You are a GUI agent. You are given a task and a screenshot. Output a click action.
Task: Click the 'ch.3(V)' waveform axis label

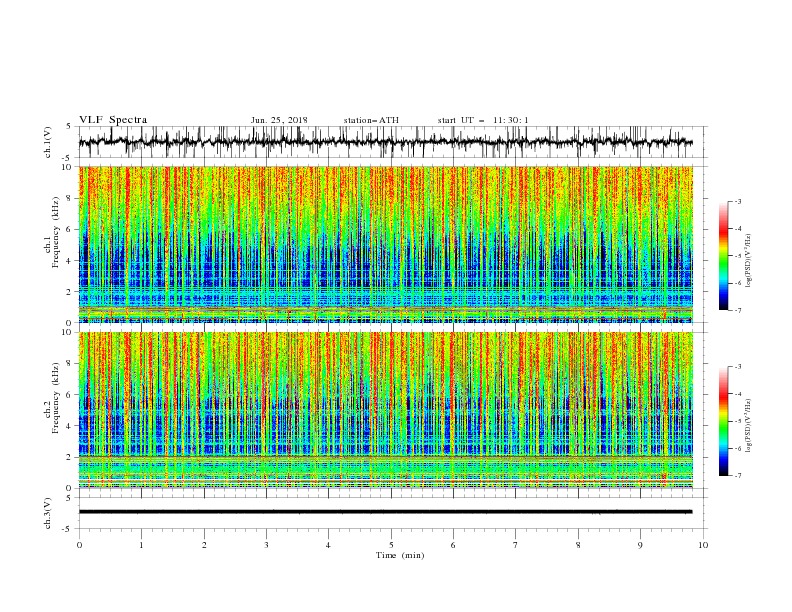(x=48, y=513)
